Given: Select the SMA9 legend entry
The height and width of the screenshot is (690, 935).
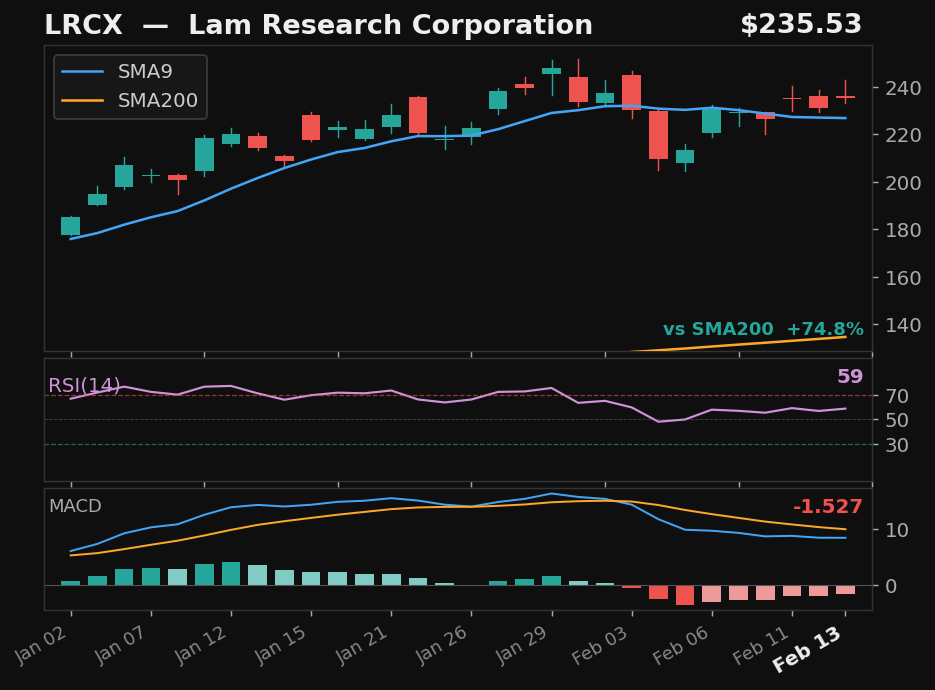Looking at the screenshot, I should pyautogui.click(x=117, y=72).
